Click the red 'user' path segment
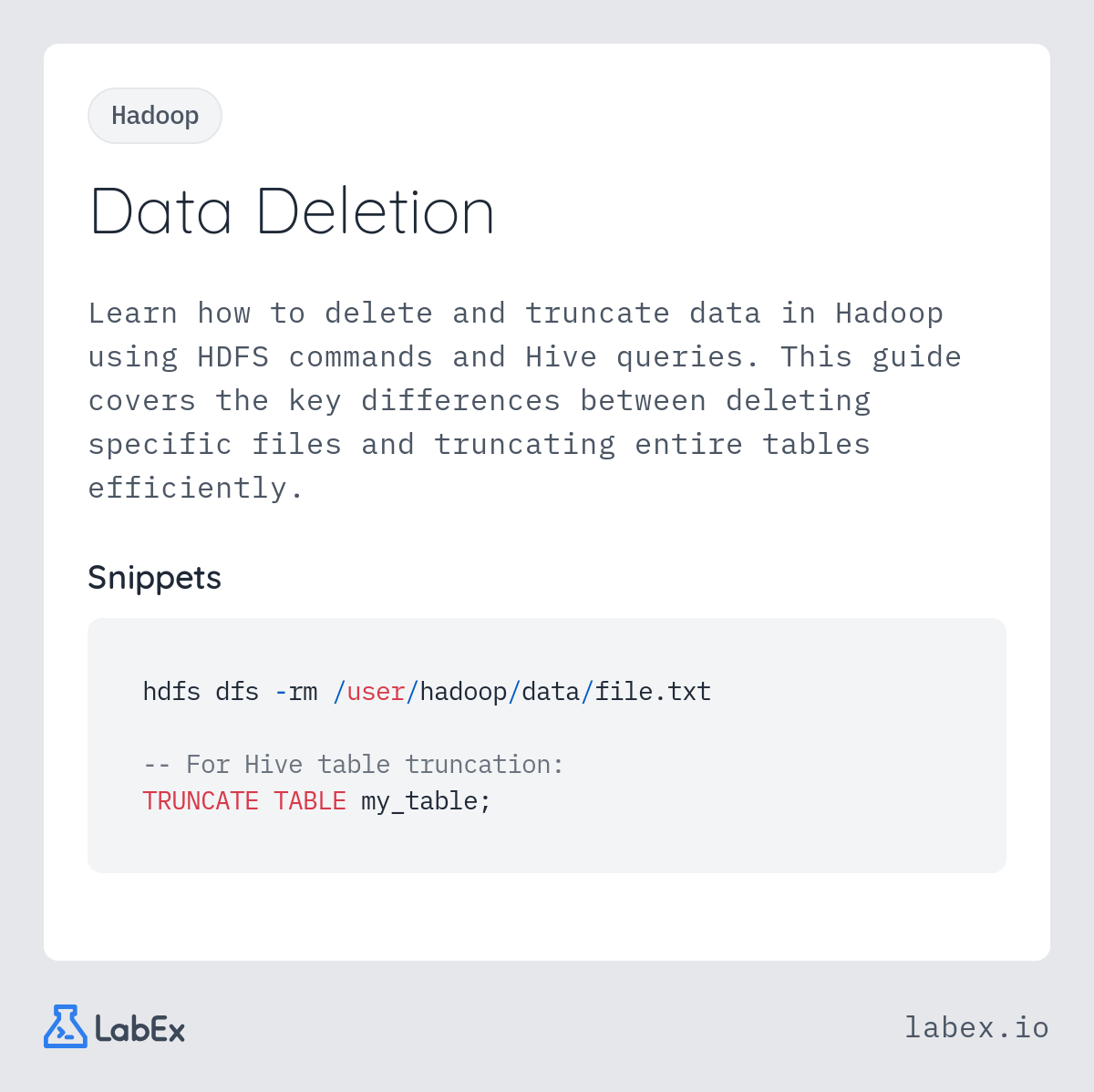Screen dimensions: 1094x1092 [x=376, y=693]
